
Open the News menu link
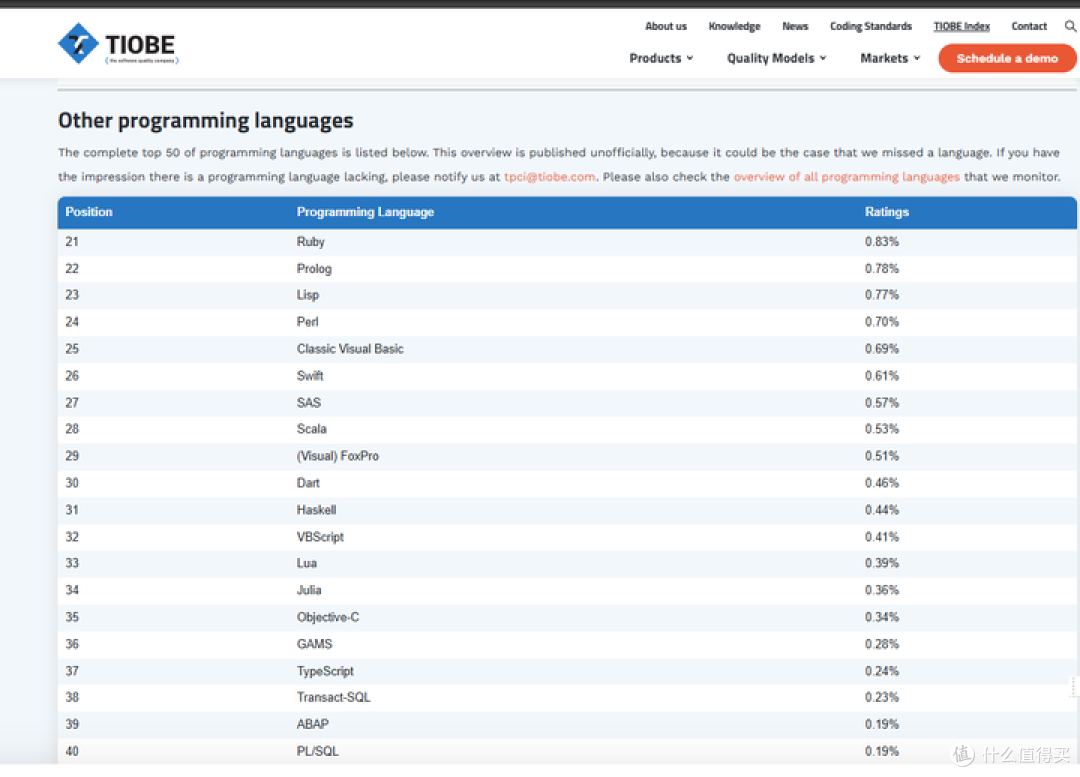point(795,26)
